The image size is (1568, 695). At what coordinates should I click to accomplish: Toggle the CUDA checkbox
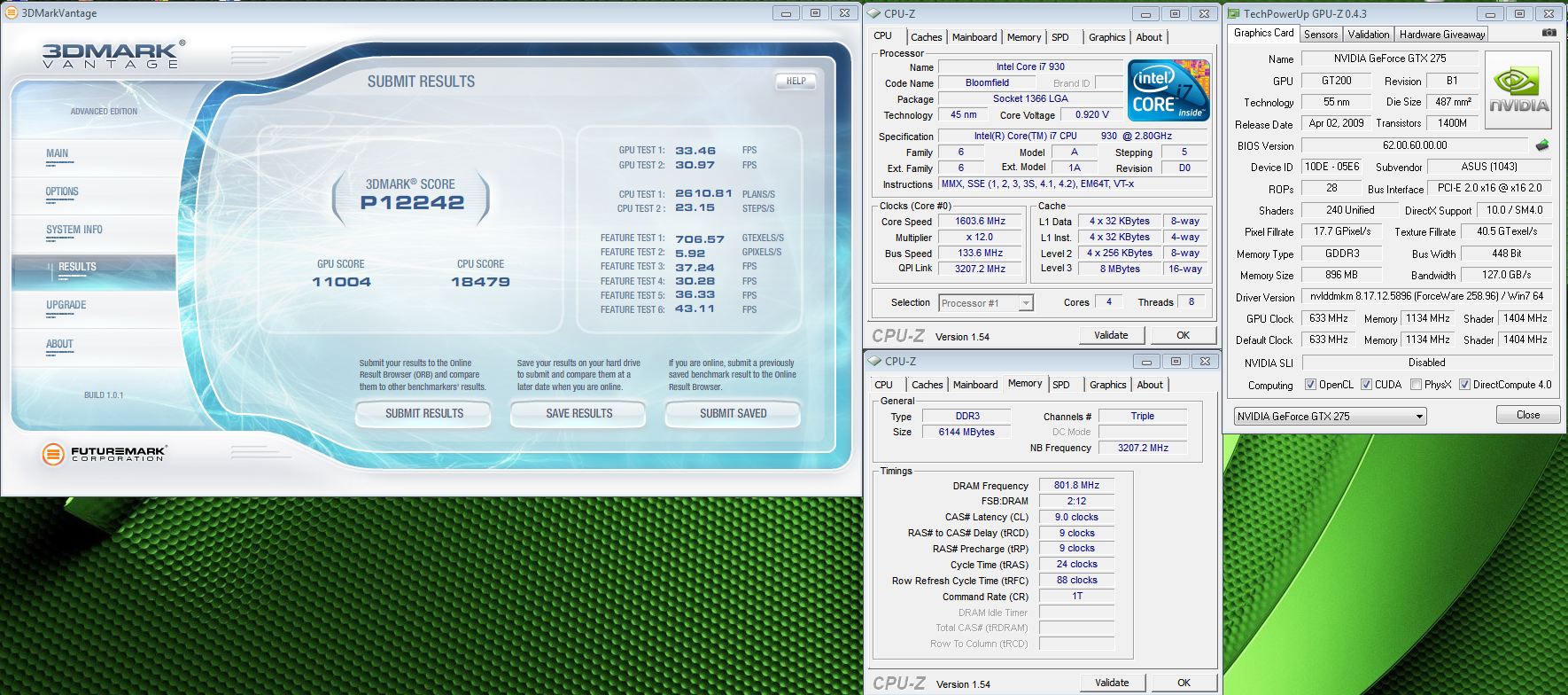click(x=1366, y=385)
